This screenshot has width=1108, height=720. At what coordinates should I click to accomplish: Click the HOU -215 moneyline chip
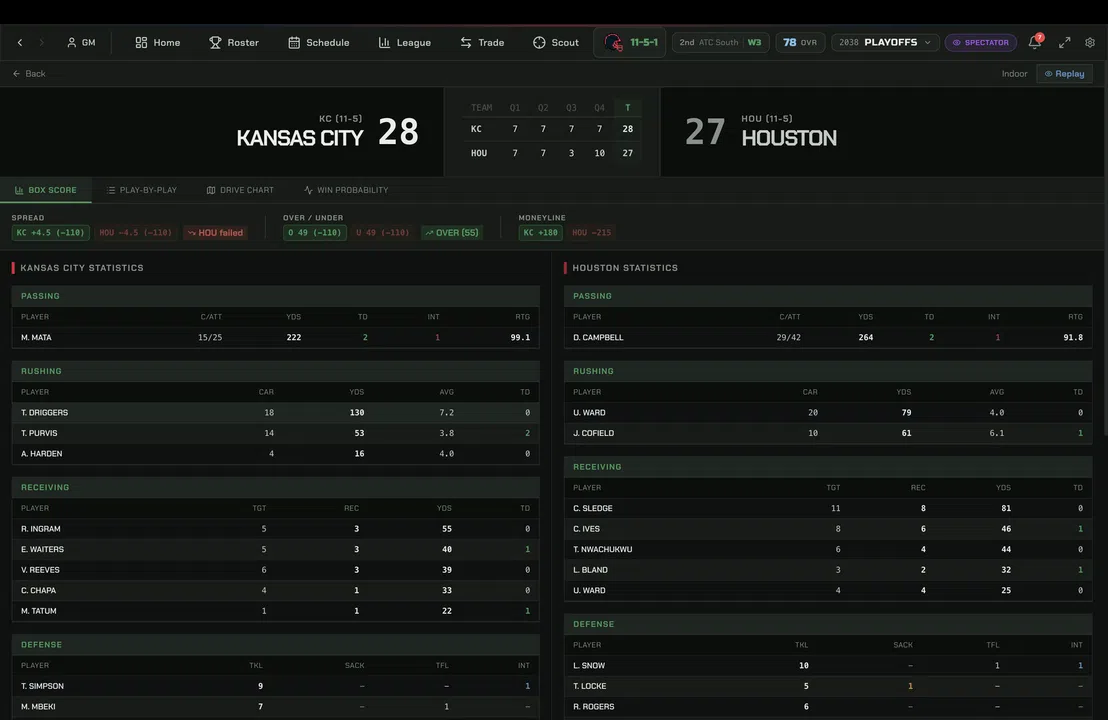coord(591,232)
